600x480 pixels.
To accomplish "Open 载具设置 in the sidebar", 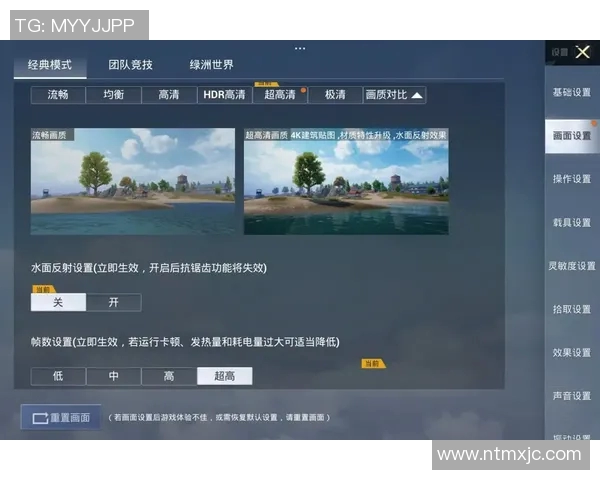I will (x=572, y=222).
